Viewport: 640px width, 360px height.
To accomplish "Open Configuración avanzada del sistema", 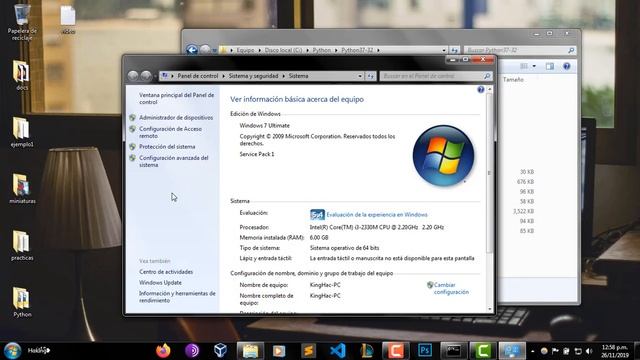I will (x=173, y=161).
